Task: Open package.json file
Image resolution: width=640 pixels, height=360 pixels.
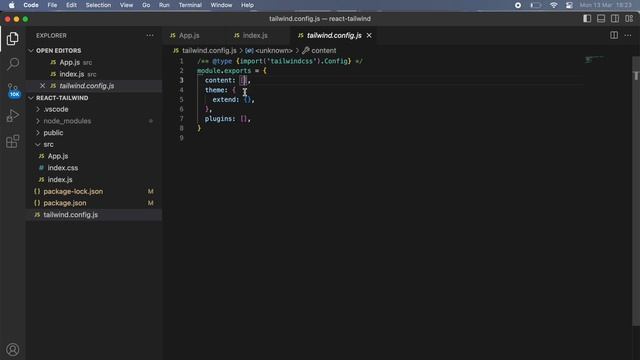Action: 94,203
